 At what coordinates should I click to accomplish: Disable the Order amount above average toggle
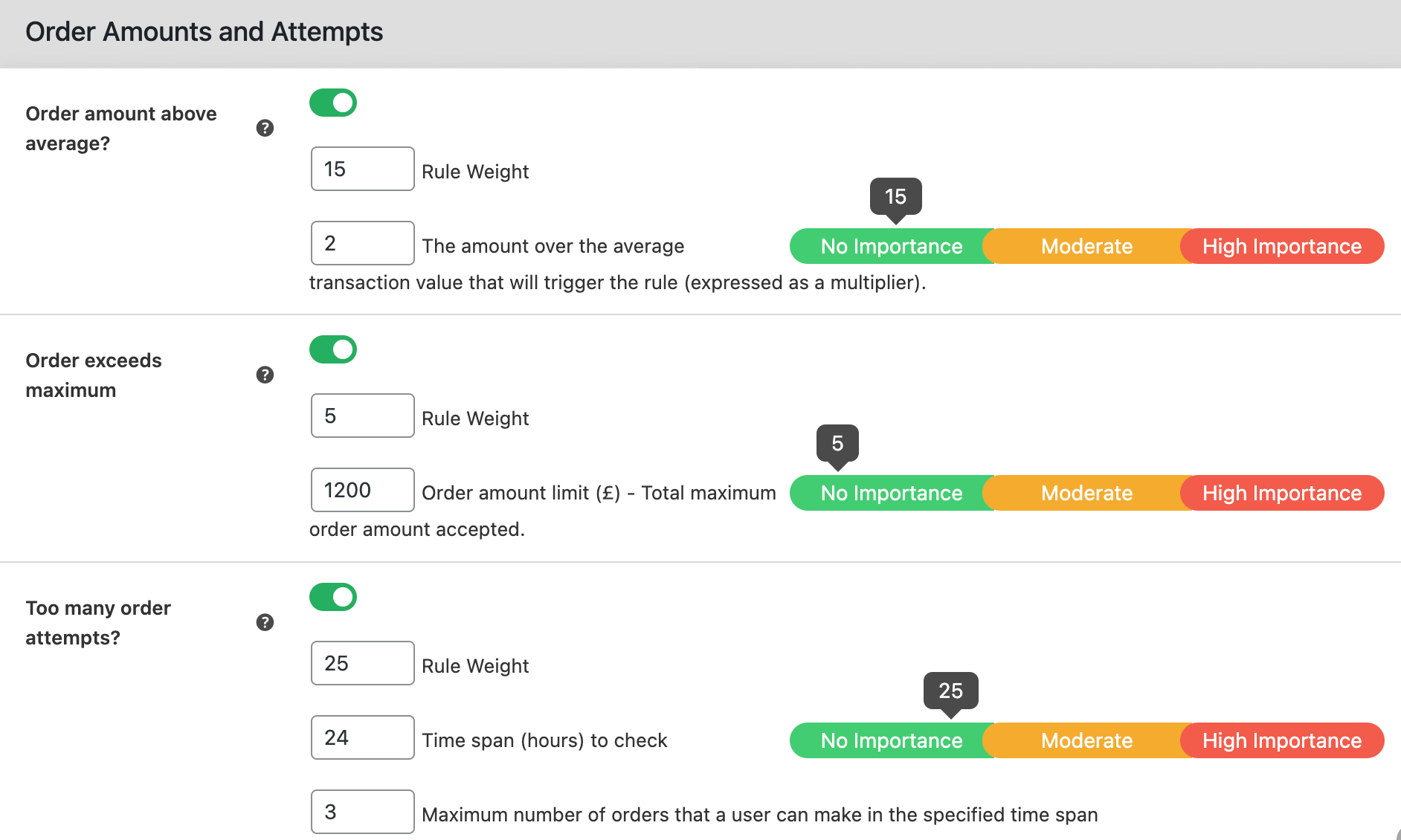[x=333, y=103]
